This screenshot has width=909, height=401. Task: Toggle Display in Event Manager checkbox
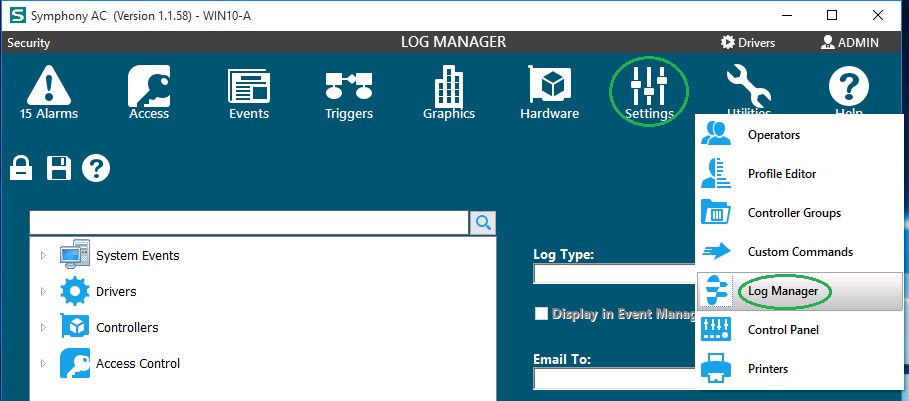coord(541,314)
